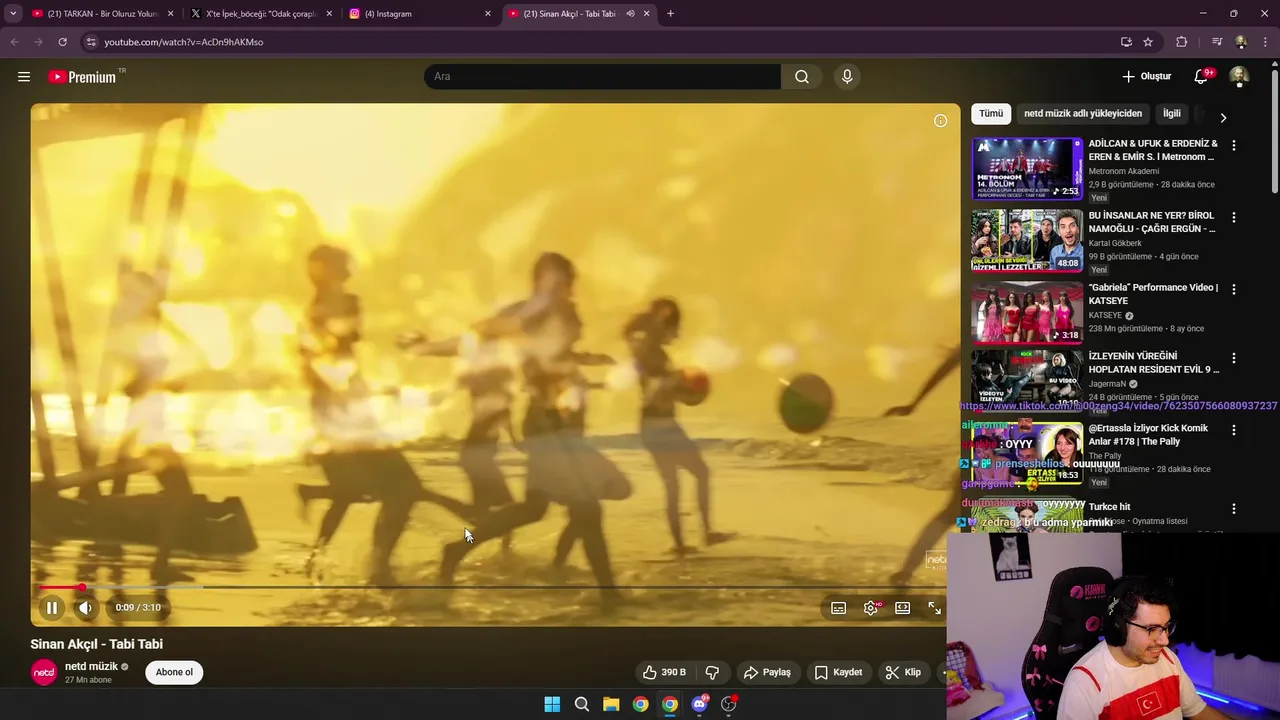Like the video with 390 B
The image size is (1280, 720).
(x=664, y=672)
